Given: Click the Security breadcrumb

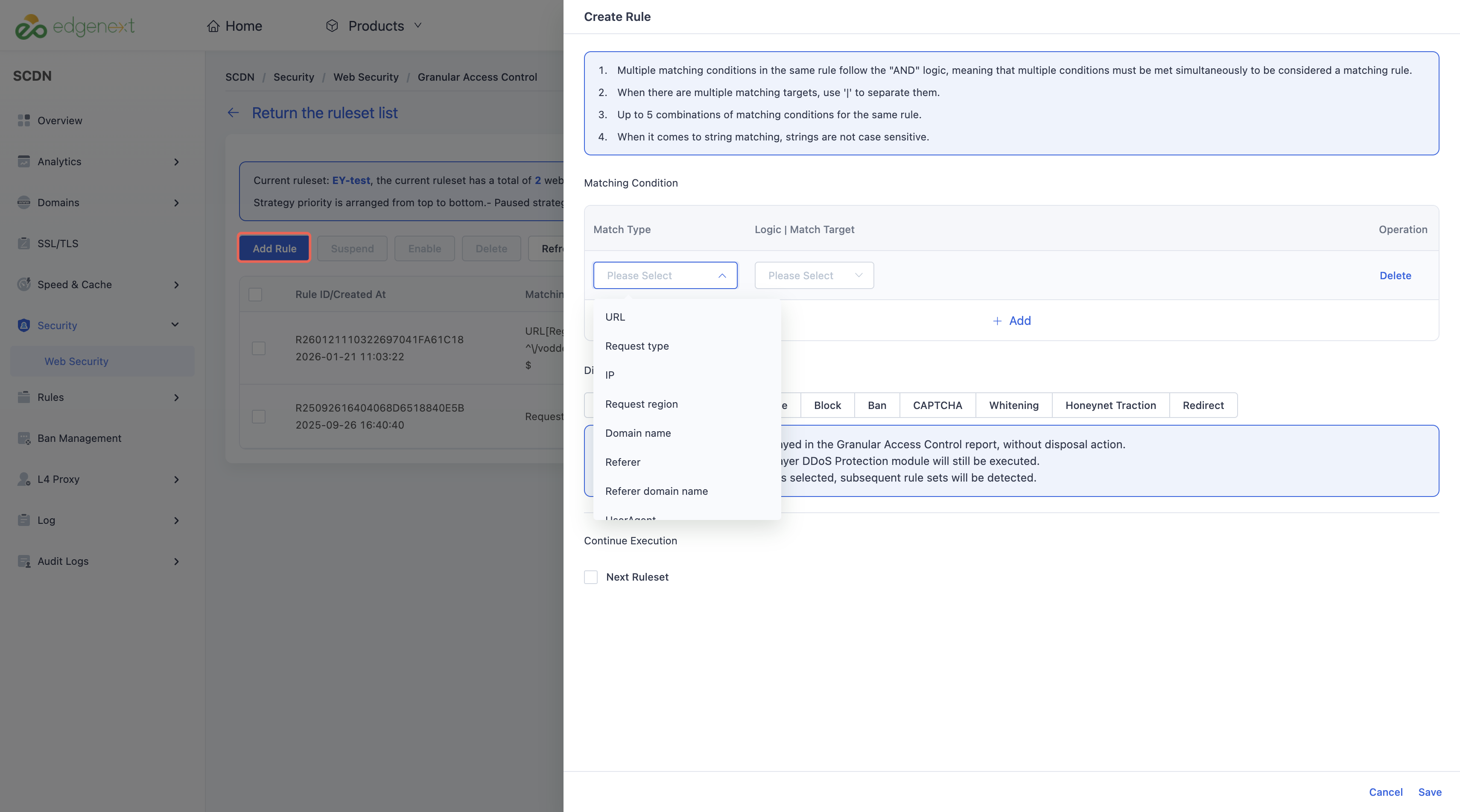Looking at the screenshot, I should pyautogui.click(x=294, y=77).
